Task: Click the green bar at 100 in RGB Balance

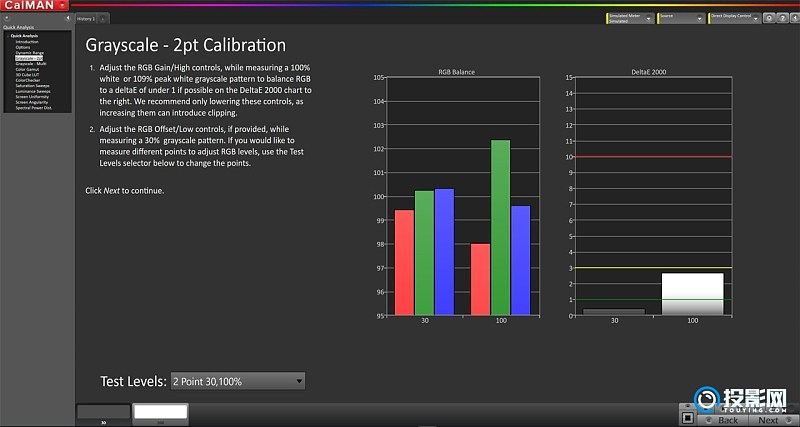Action: (501, 228)
